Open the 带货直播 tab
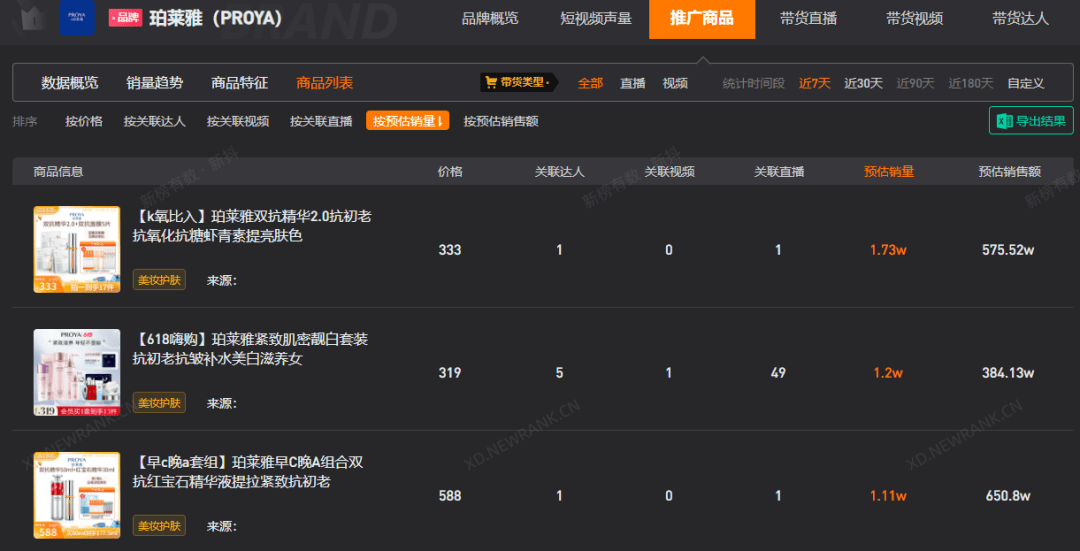 [x=808, y=19]
